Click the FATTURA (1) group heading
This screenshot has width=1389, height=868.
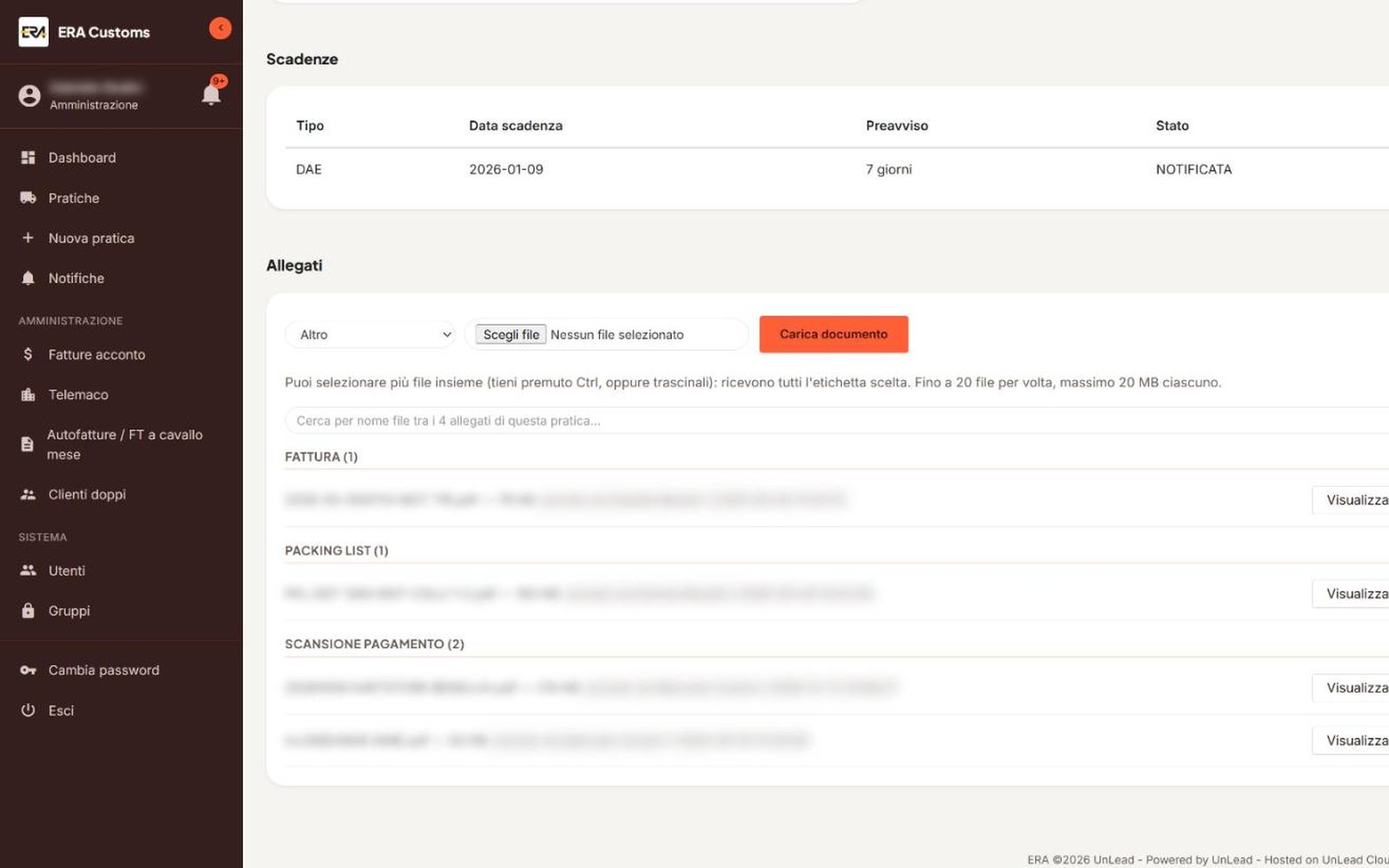tap(321, 457)
